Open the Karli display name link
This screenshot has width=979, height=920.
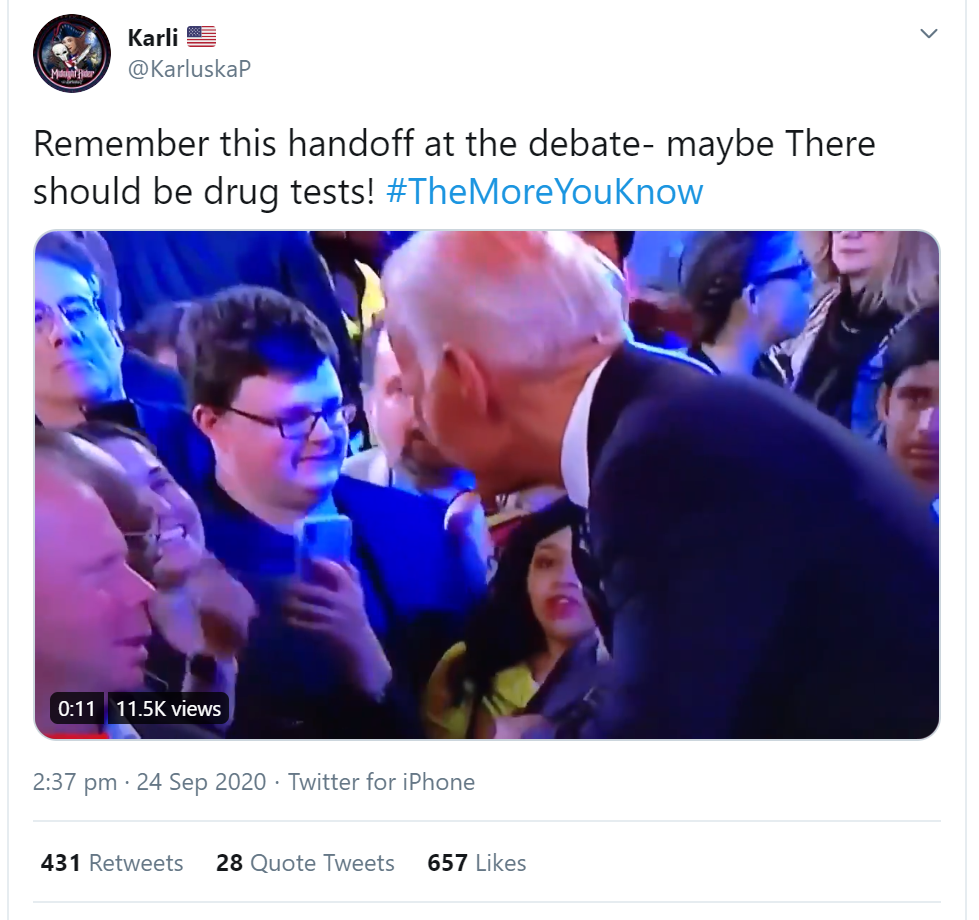(x=153, y=37)
